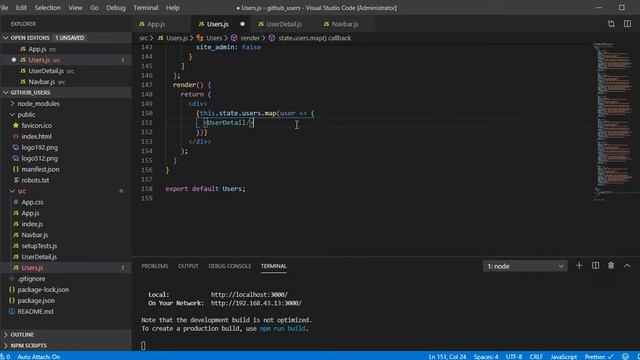Open UserDetail.js in the src folder tree
Viewport: 640px width, 360px height.
39,257
